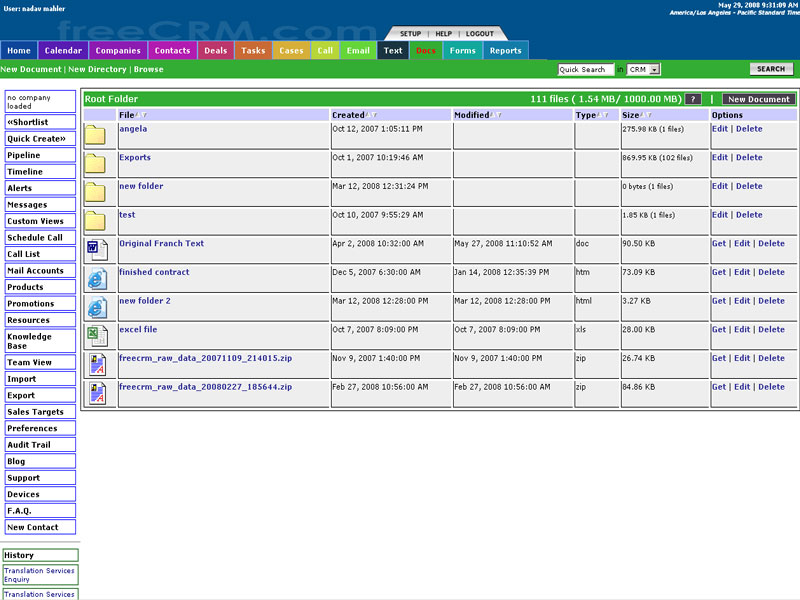Click Get for Original Franch Text
The width and height of the screenshot is (800, 600).
click(719, 244)
